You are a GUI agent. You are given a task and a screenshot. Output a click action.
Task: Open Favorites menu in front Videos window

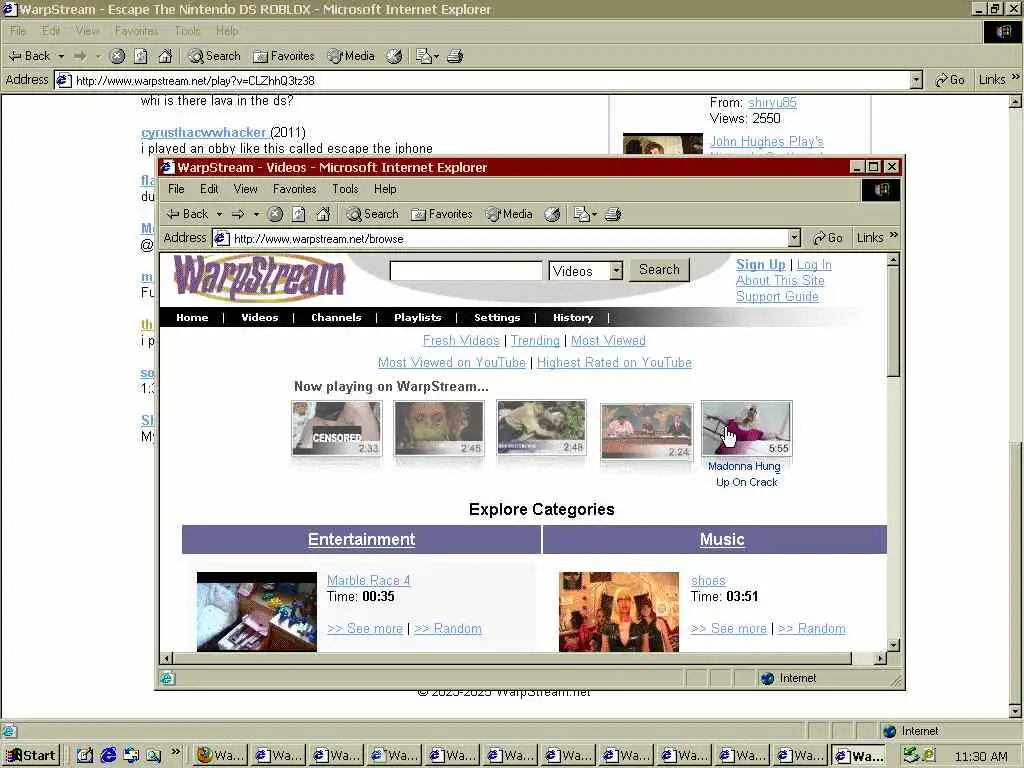click(x=295, y=189)
